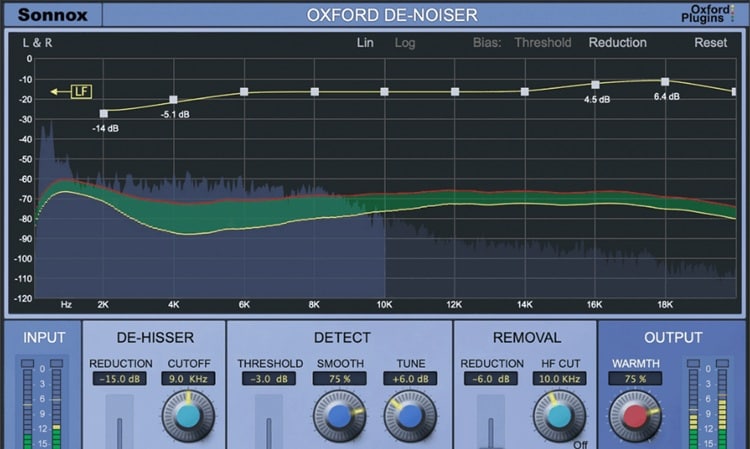The height and width of the screenshot is (449, 750).
Task: Click the Detect Smooth knob
Action: point(340,416)
